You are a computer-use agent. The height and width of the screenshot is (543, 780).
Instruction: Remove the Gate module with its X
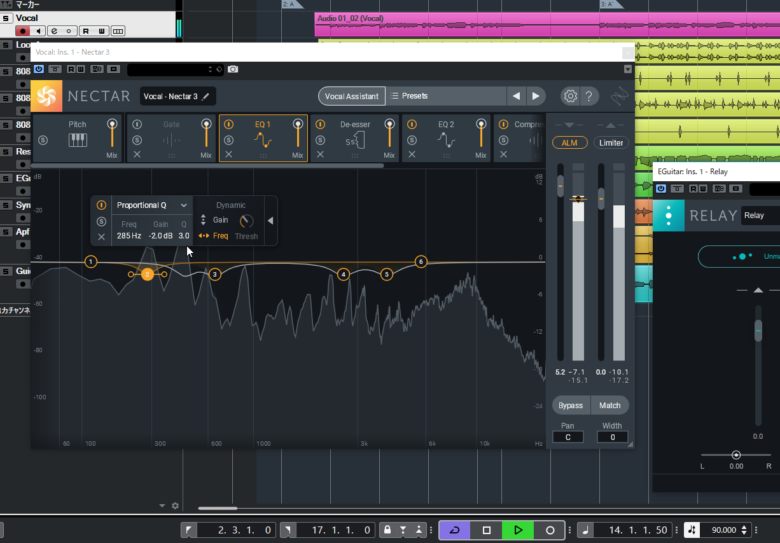coord(137,155)
